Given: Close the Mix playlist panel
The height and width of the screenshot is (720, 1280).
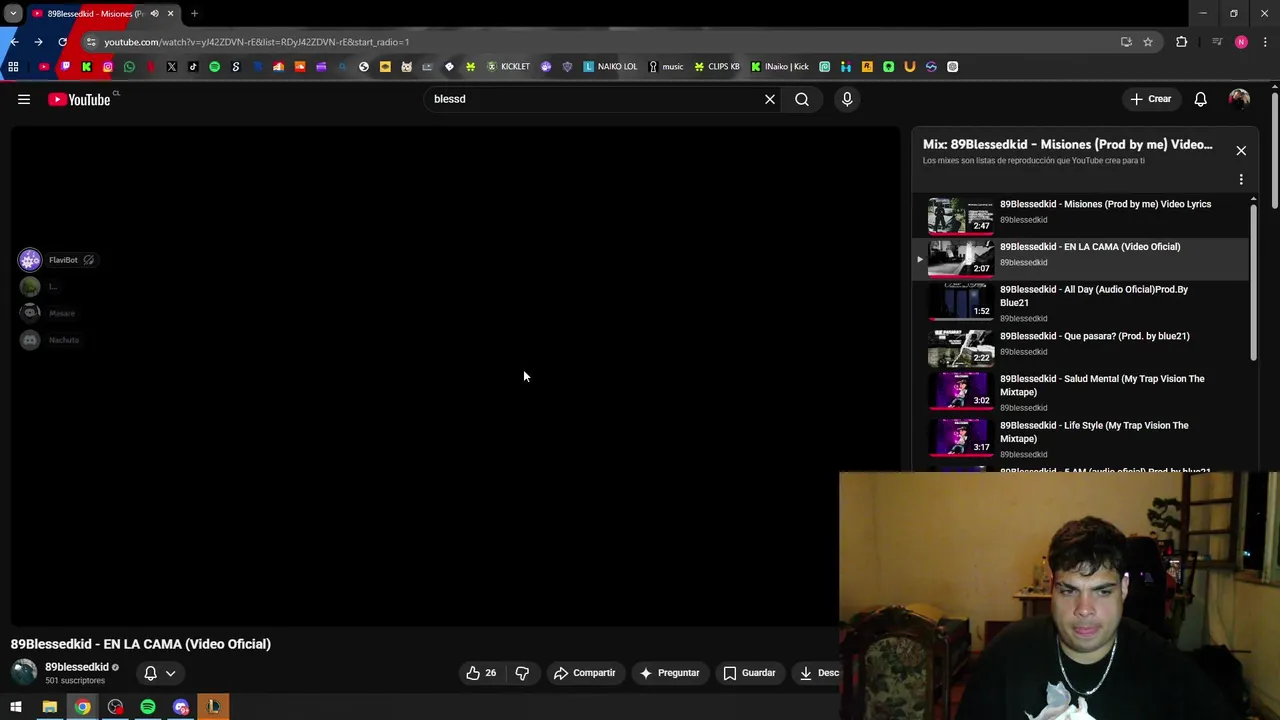Looking at the screenshot, I should pyautogui.click(x=1241, y=150).
